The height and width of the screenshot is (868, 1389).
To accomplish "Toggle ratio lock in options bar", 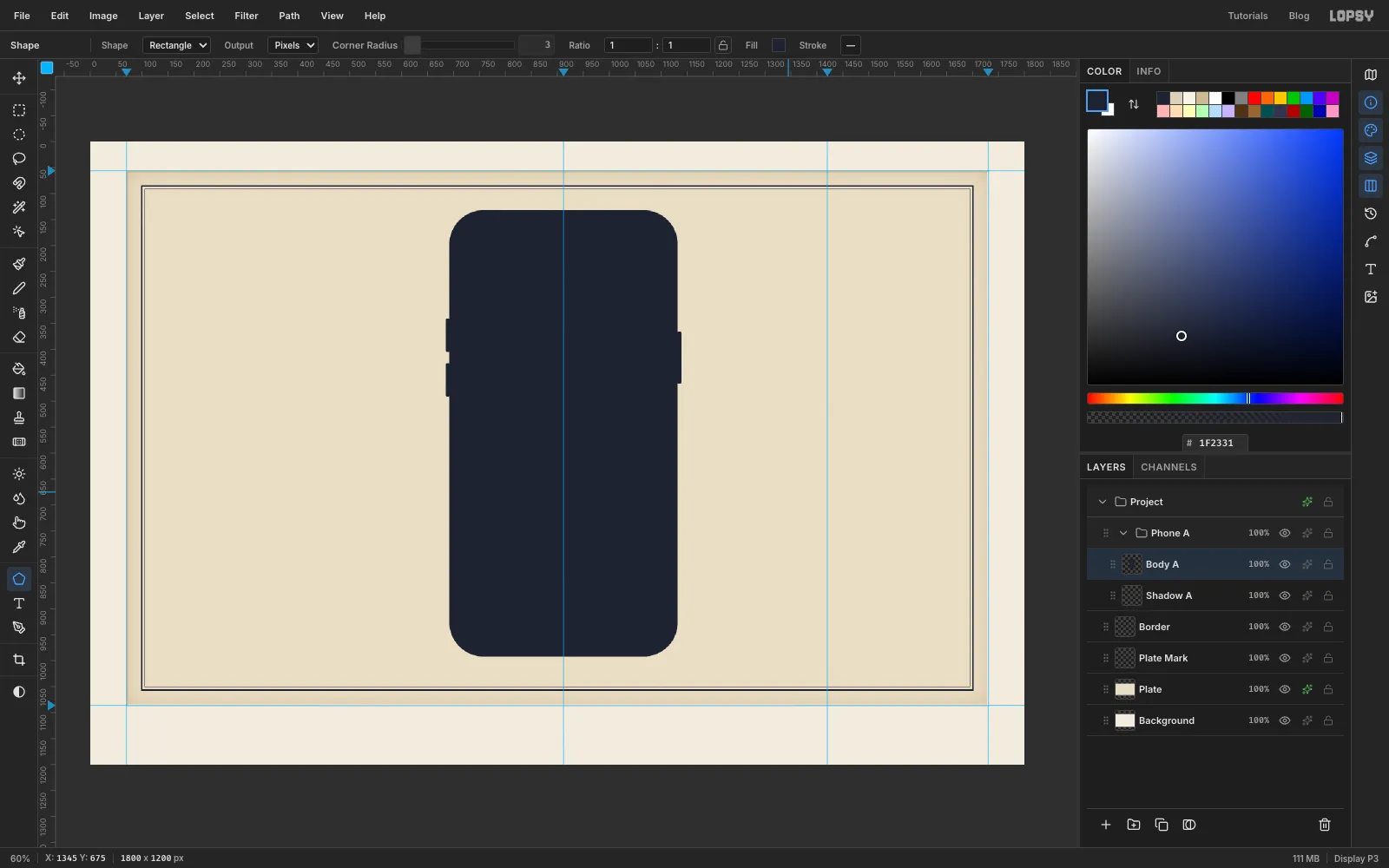I will tap(723, 45).
